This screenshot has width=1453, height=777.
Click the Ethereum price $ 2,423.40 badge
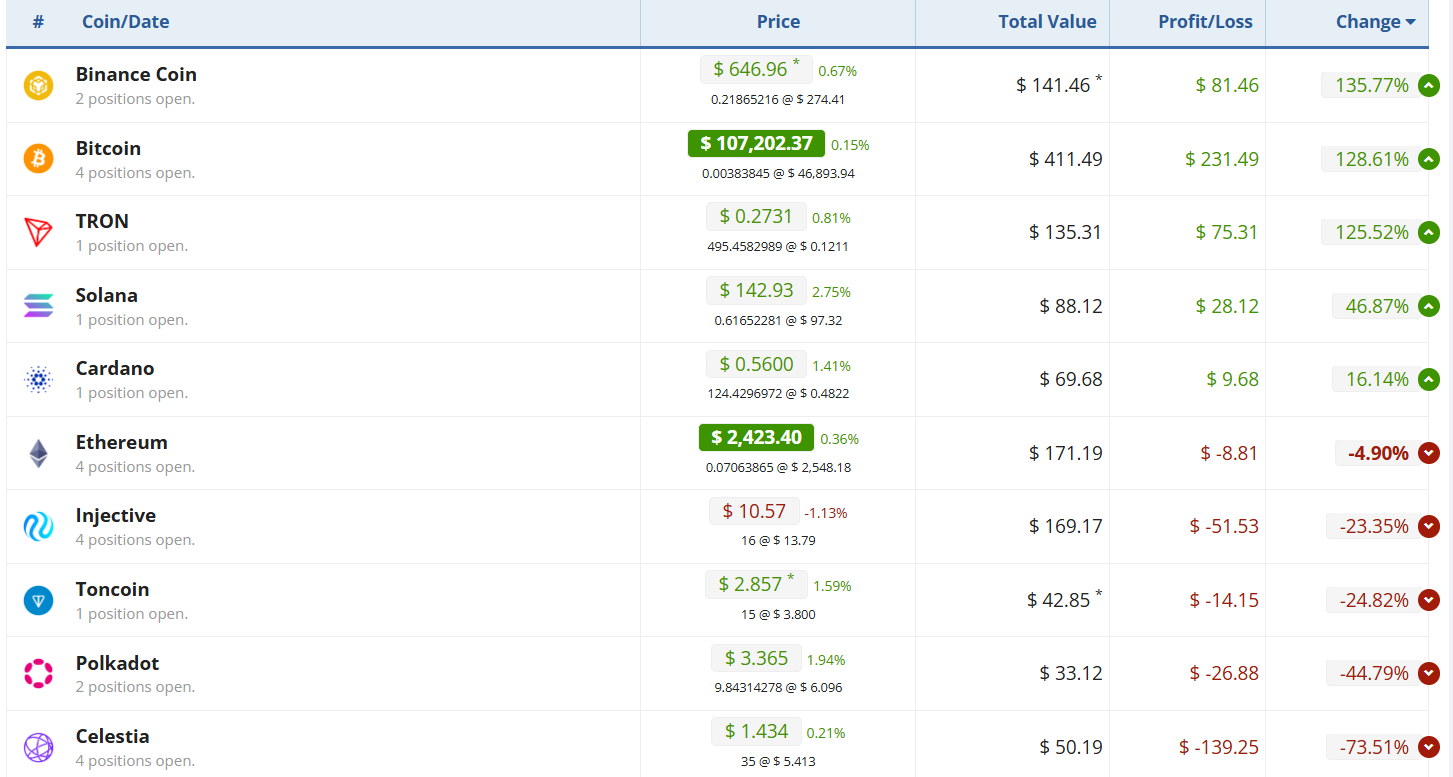(x=756, y=437)
